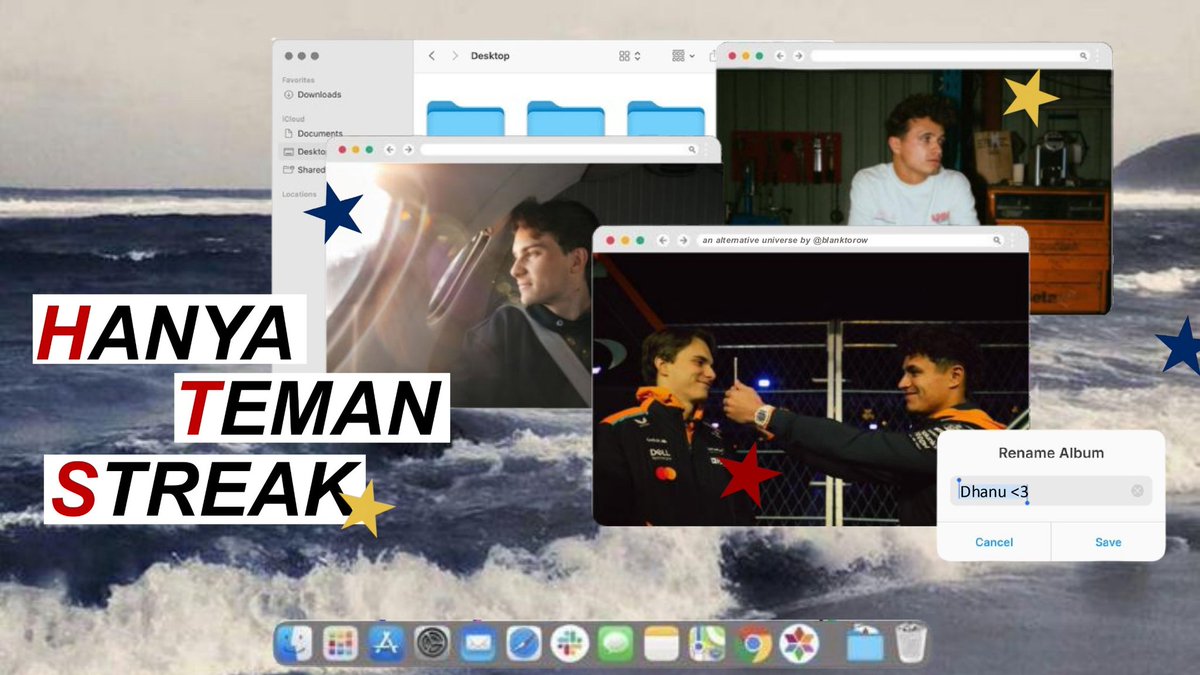This screenshot has height=675, width=1200.
Task: Click the empty address bar in garage photo window
Action: [950, 56]
